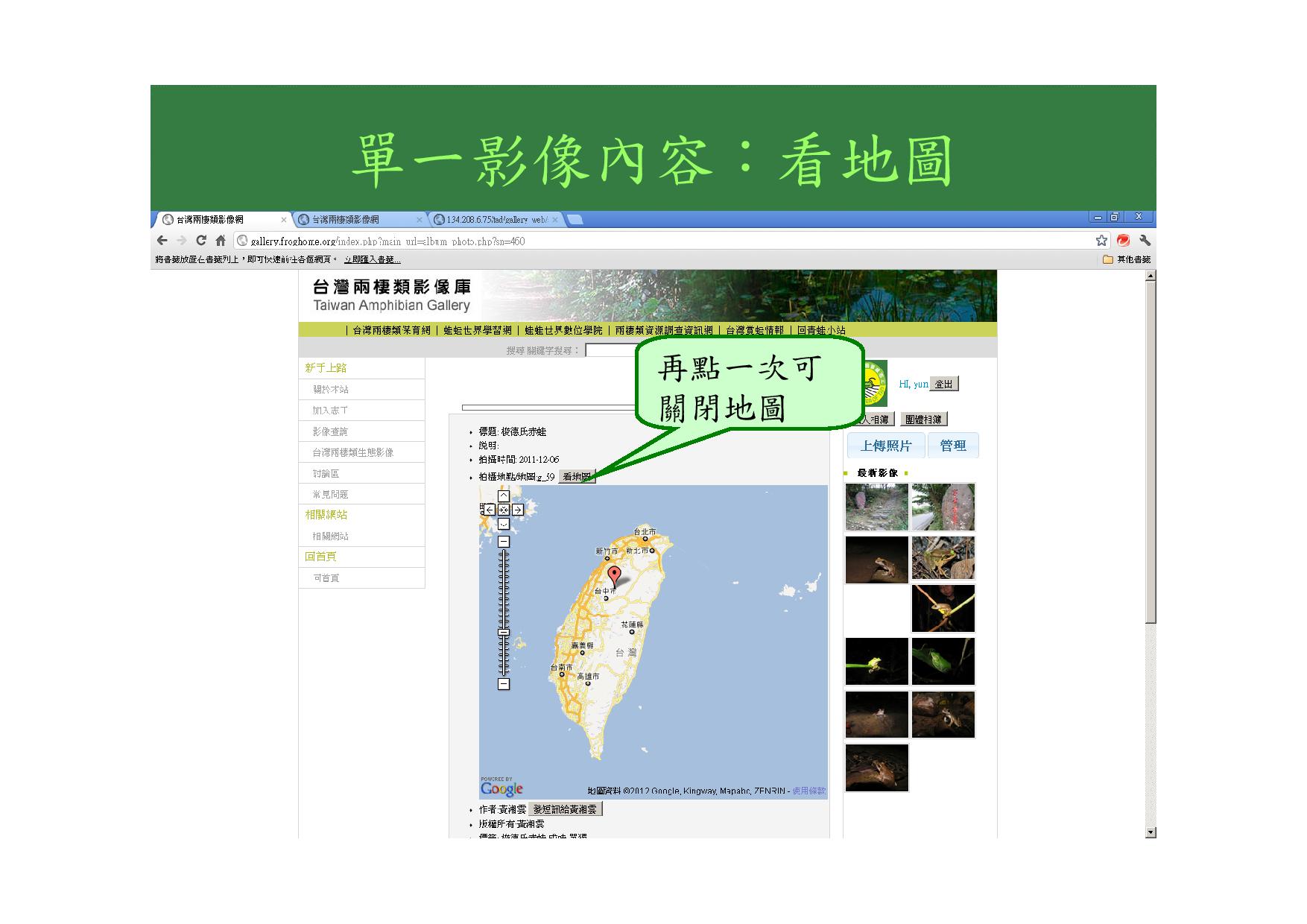1307x924 pixels.
Task: Click 台灣兩棲類影像庫 site logo banner
Action: [x=391, y=295]
